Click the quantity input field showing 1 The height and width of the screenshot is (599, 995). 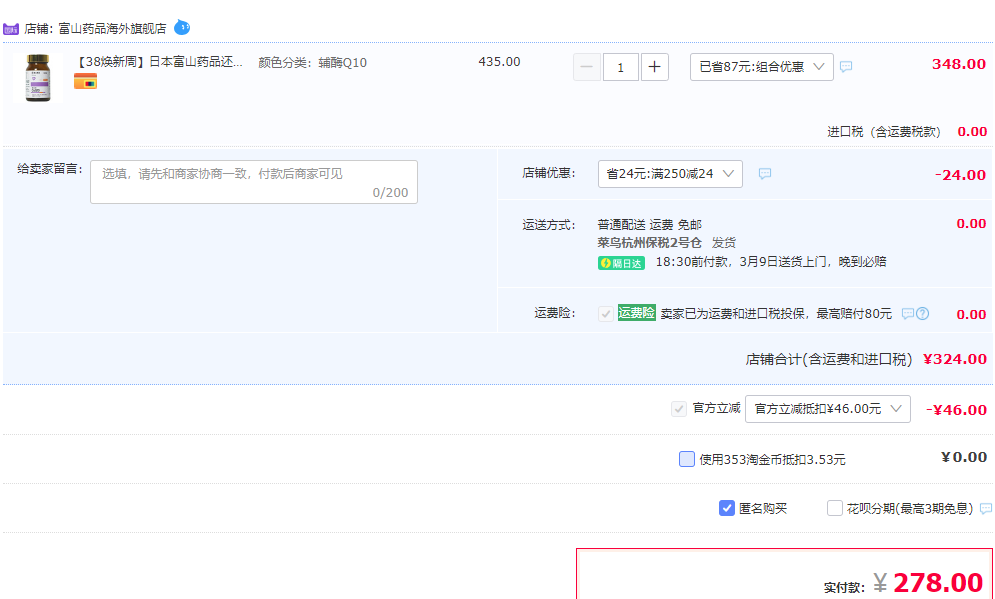(x=621, y=67)
